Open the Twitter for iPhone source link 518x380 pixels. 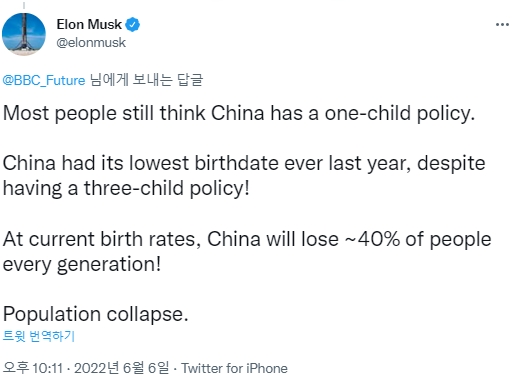coord(234,368)
